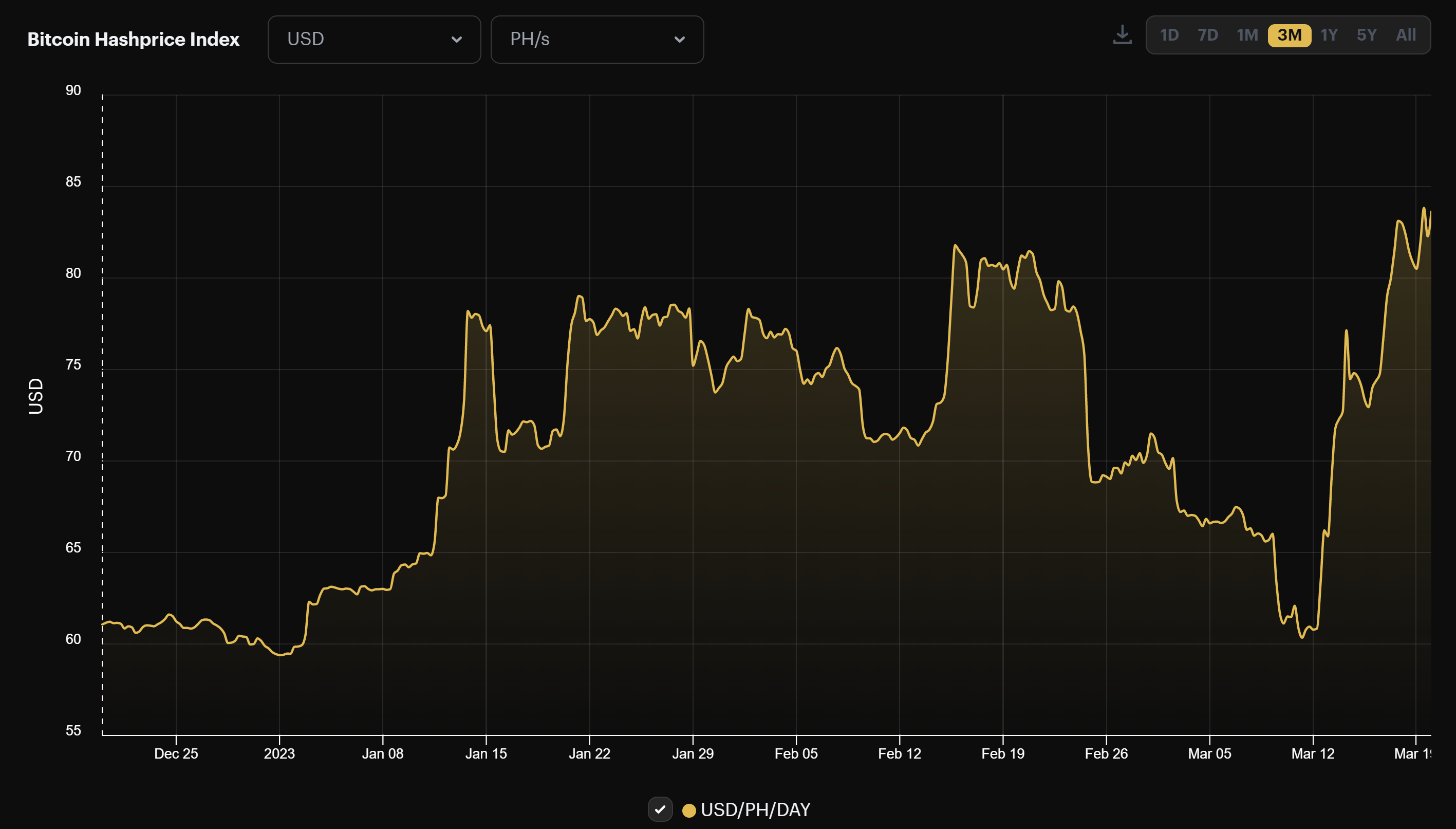The image size is (1456, 829).
Task: Expand the currency selection menu
Action: click(374, 39)
